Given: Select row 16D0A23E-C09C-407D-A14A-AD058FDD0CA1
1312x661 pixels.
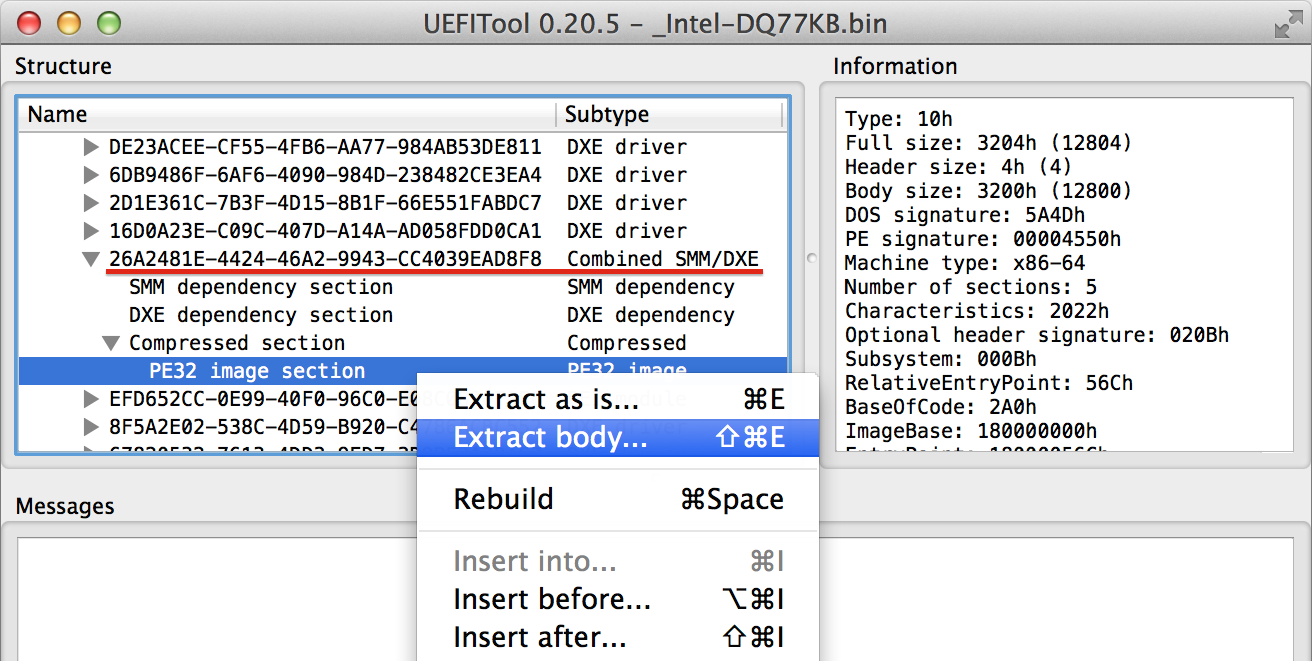Looking at the screenshot, I should click(x=404, y=231).
